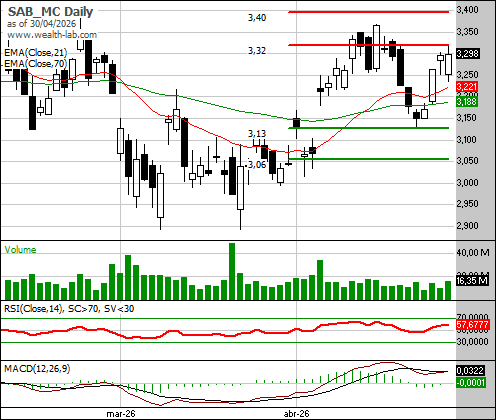
Task: Click the current price tag 3,298
Action: coord(468,53)
